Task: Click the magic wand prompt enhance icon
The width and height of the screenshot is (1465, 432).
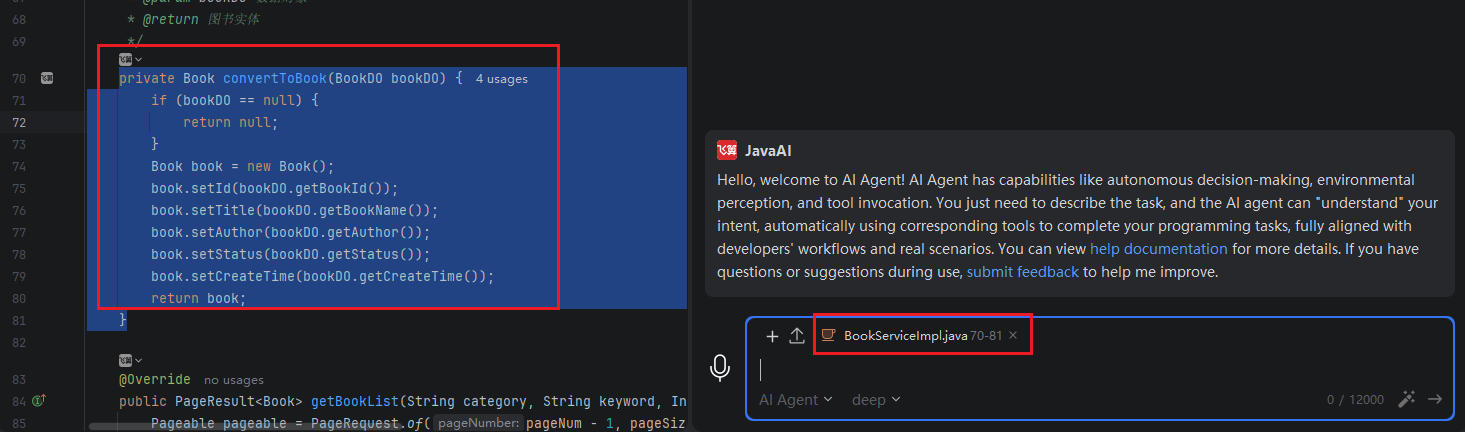Action: 1407,399
